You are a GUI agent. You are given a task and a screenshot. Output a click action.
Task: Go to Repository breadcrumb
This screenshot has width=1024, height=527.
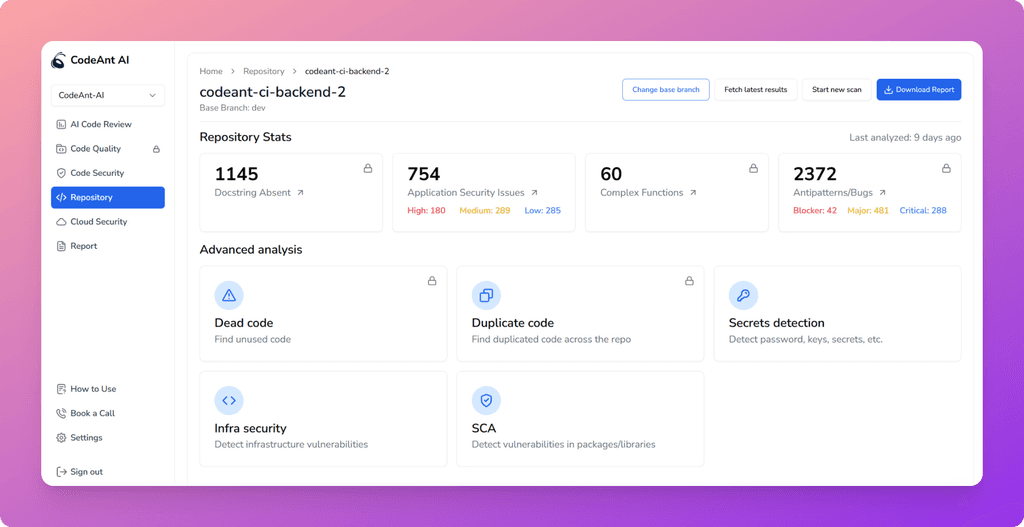264,71
